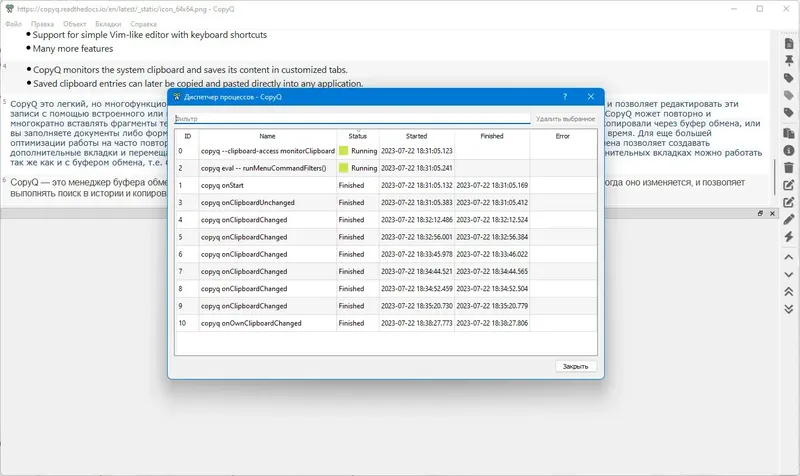Open item info via the circled 'i' icon
The image size is (800, 476).
[x=788, y=150]
